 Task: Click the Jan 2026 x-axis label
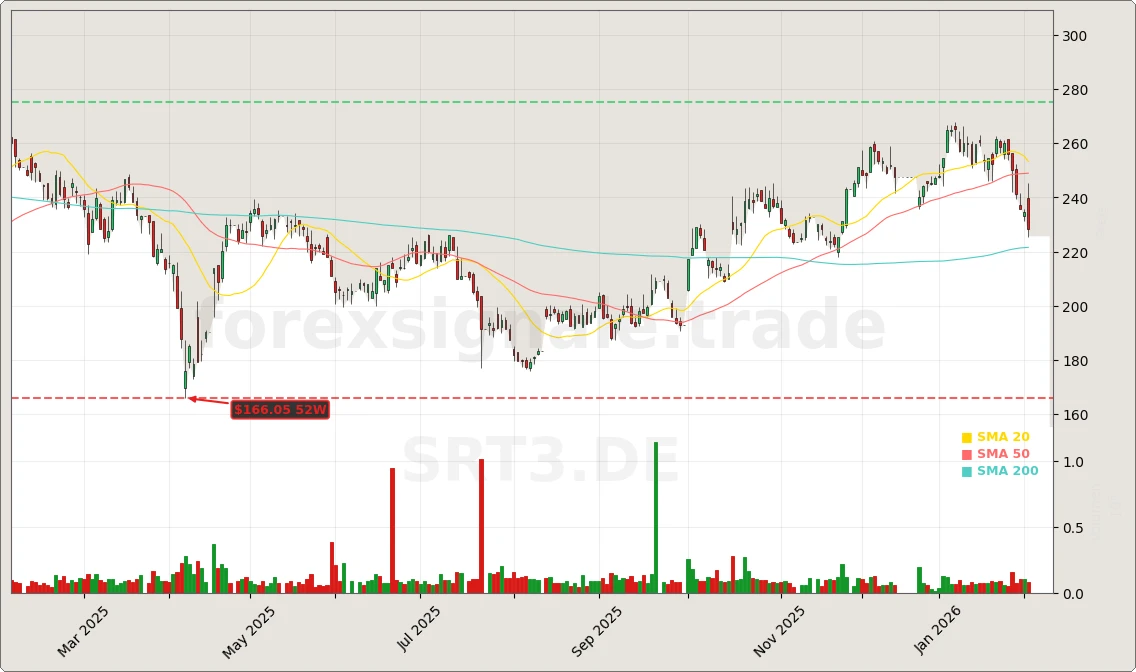tap(938, 631)
